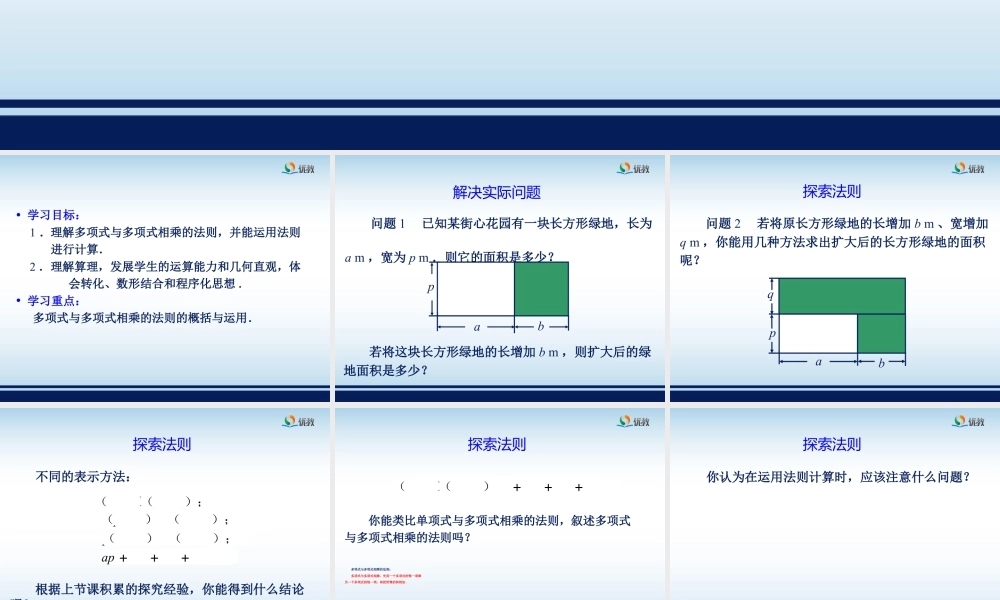This screenshot has width=1000, height=600.
Task: Collapse the bottom-right 探索法则 slide
Action: [x=833, y=500]
